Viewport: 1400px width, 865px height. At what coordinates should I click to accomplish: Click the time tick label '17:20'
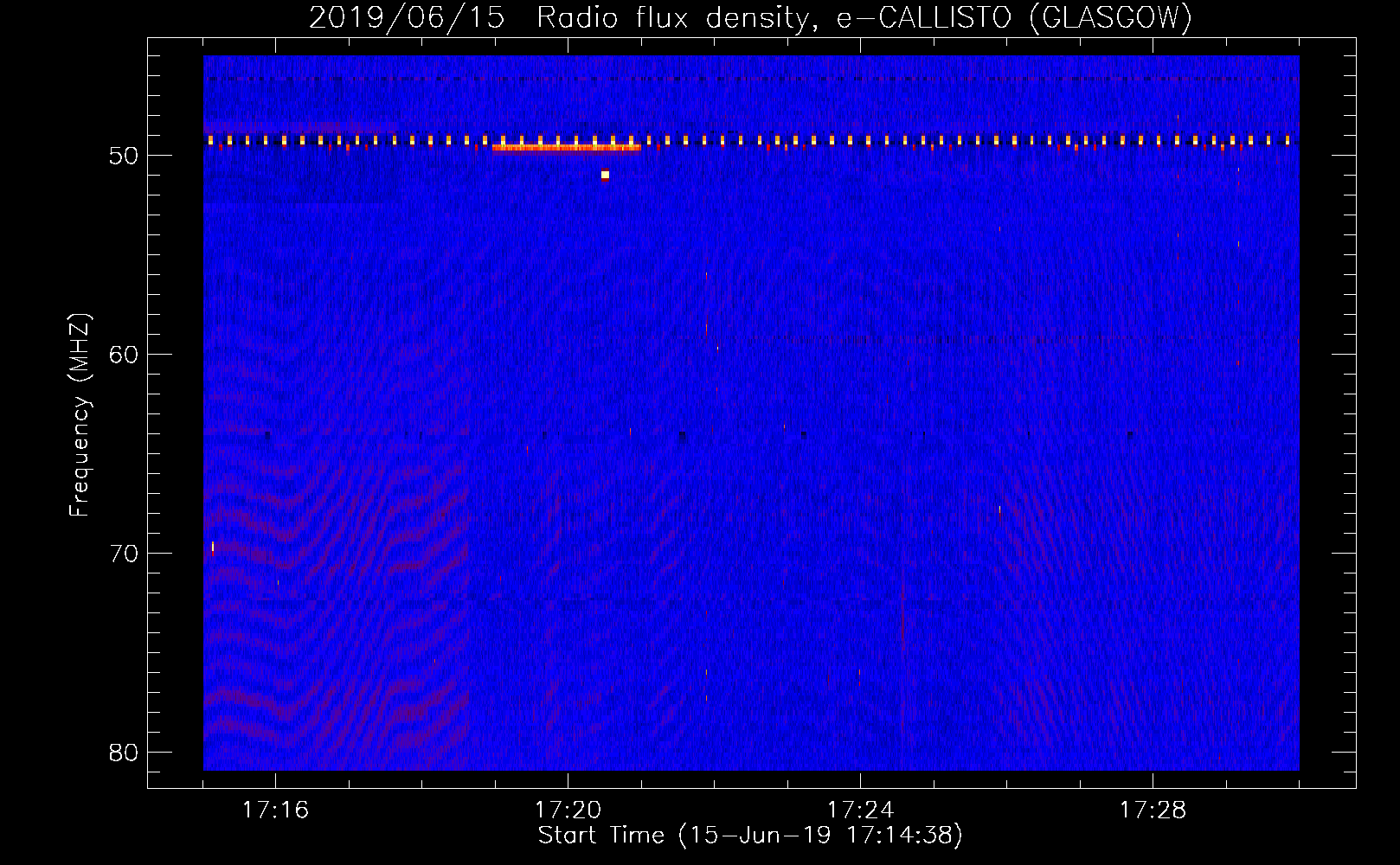(568, 811)
